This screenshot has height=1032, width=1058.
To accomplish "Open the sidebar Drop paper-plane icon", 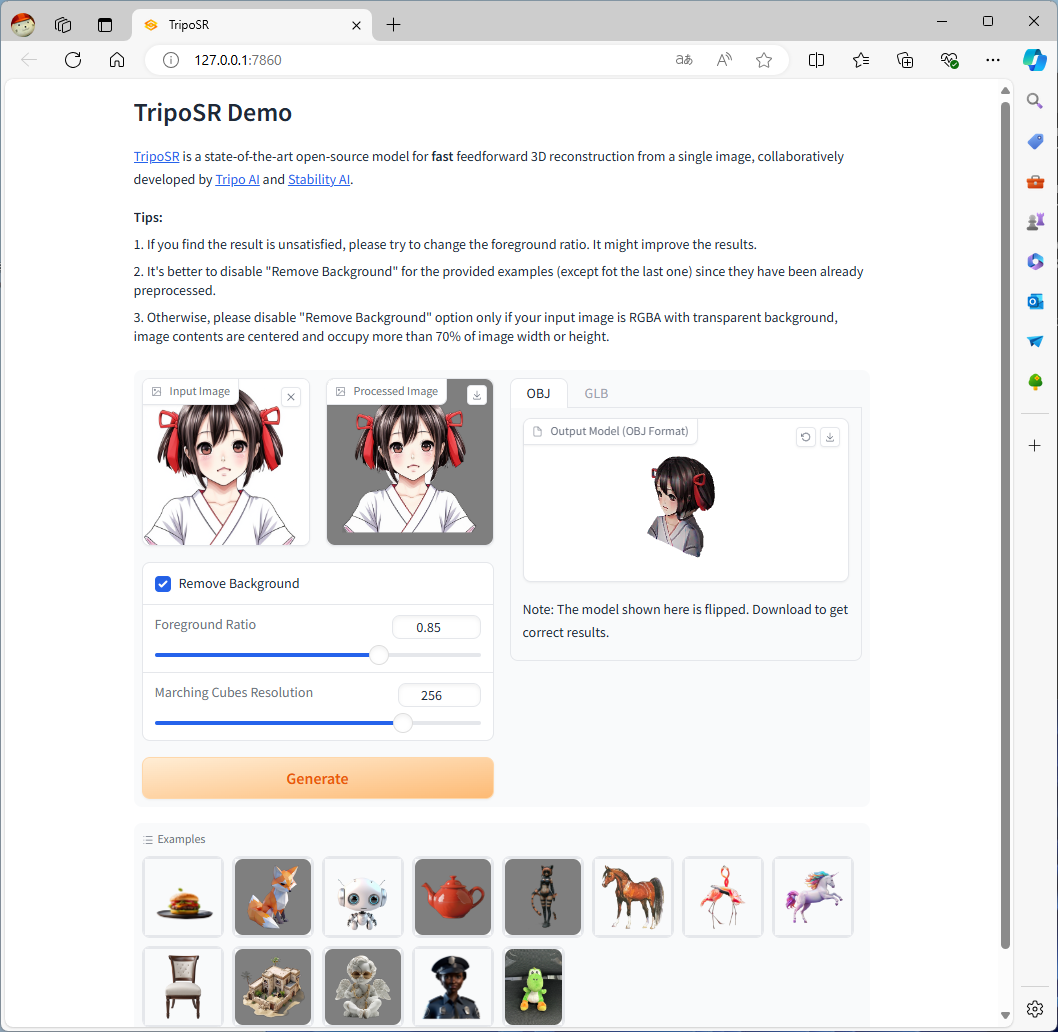I will click(x=1035, y=342).
